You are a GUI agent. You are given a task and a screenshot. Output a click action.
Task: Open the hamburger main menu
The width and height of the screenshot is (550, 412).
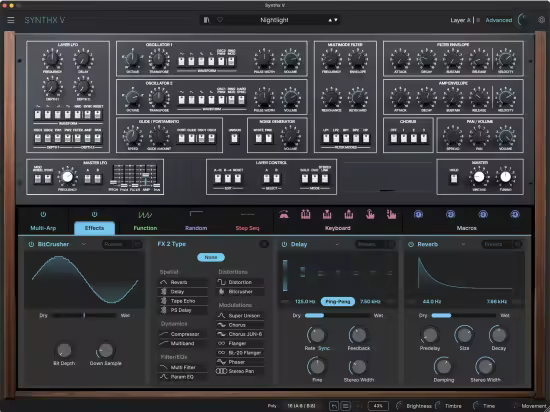11,20
